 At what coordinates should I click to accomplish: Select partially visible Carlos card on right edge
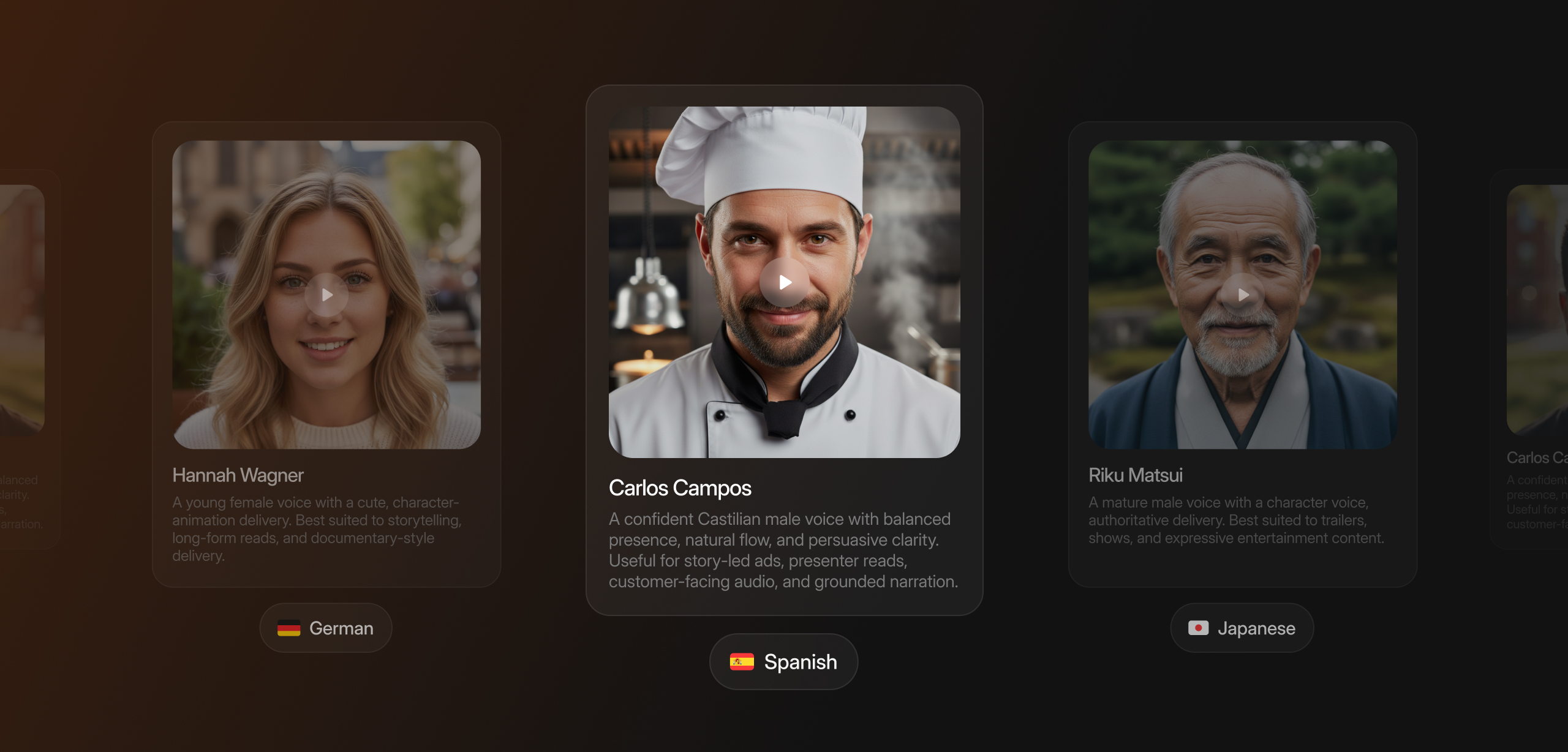pos(1530,359)
